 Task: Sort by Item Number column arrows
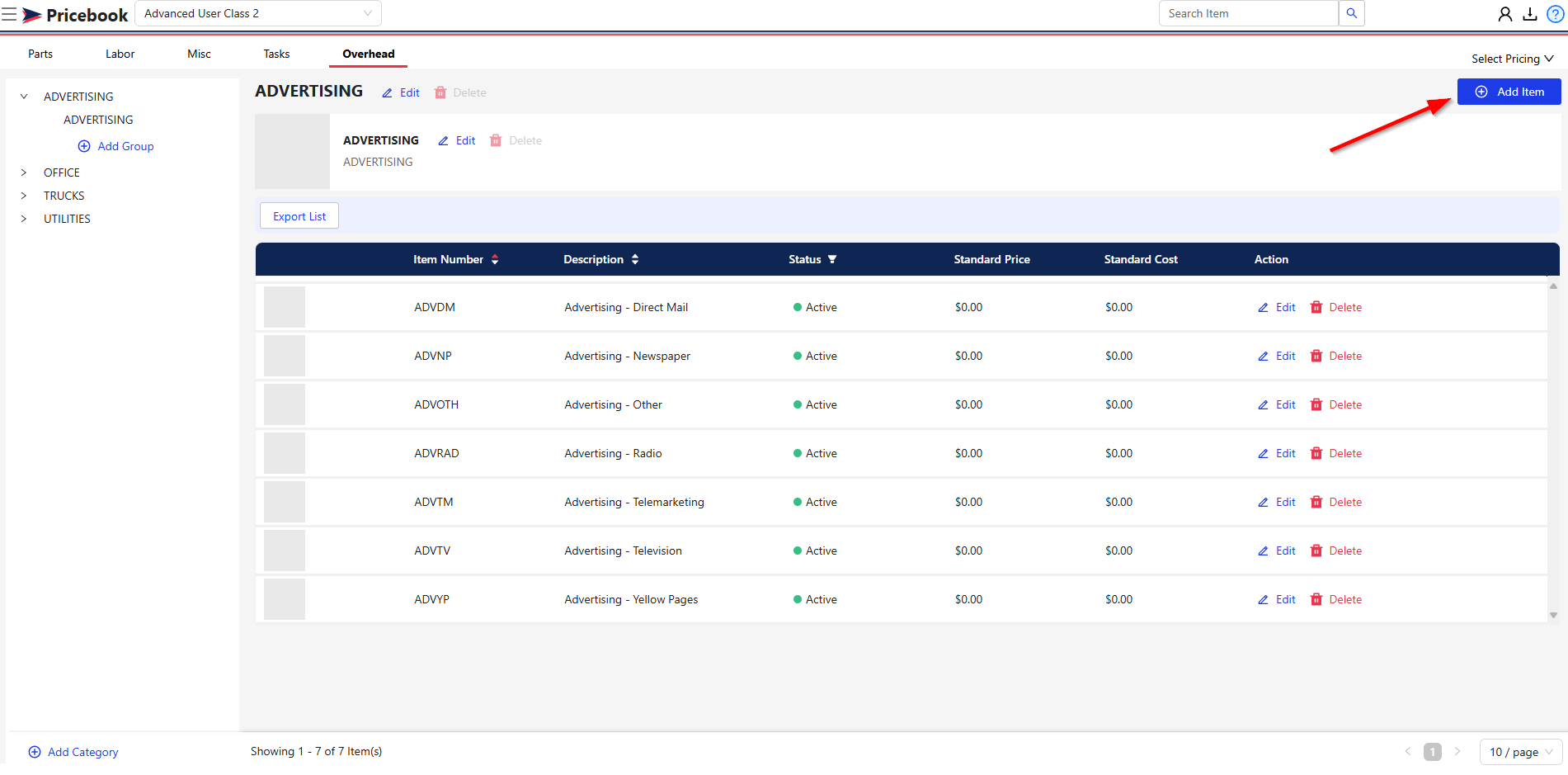tap(495, 259)
